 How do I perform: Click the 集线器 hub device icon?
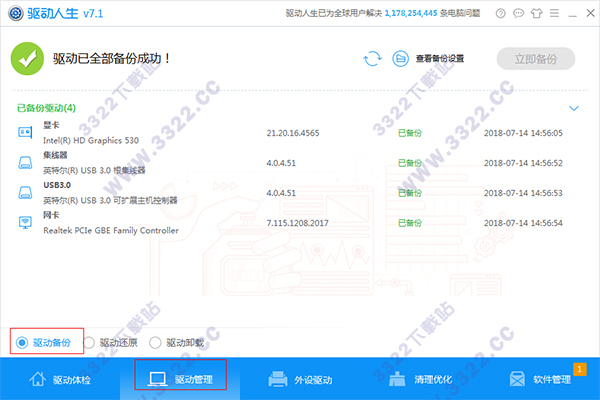[25, 163]
